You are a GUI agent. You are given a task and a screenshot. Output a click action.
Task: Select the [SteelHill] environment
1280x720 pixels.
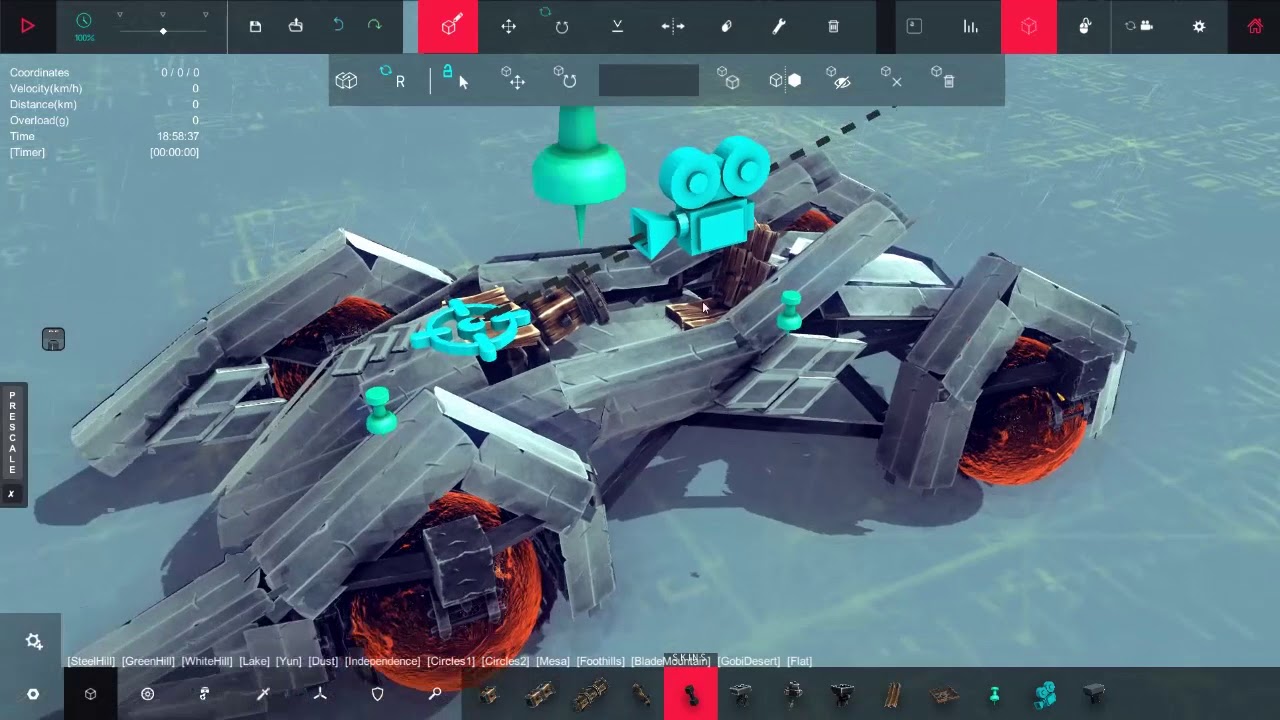click(x=91, y=661)
